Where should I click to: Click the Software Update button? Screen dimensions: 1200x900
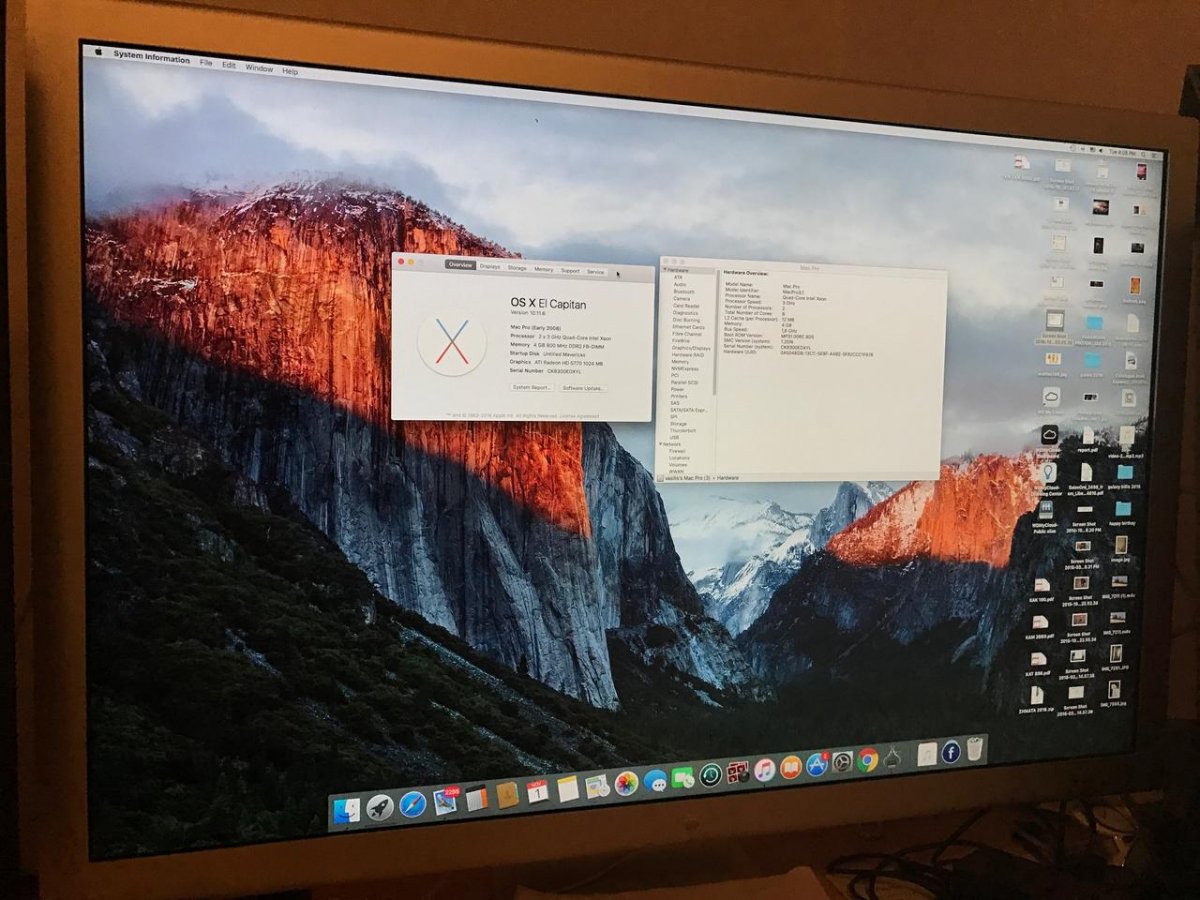click(x=583, y=388)
